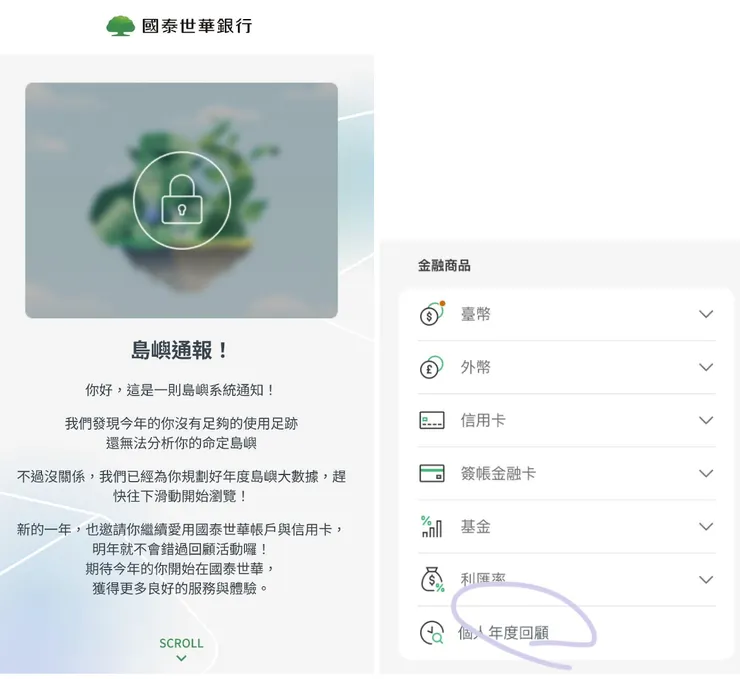Expand the 臺幣 section chevron
Image resolution: width=740 pixels, height=679 pixels.
[x=706, y=314]
